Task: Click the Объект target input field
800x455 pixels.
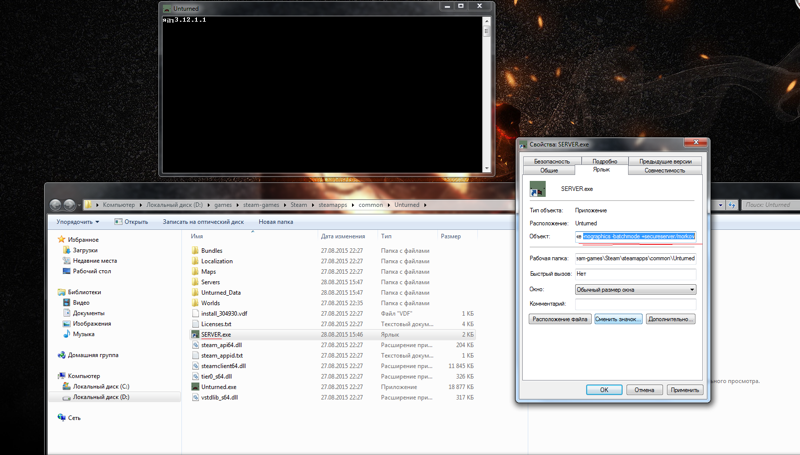Action: point(636,237)
